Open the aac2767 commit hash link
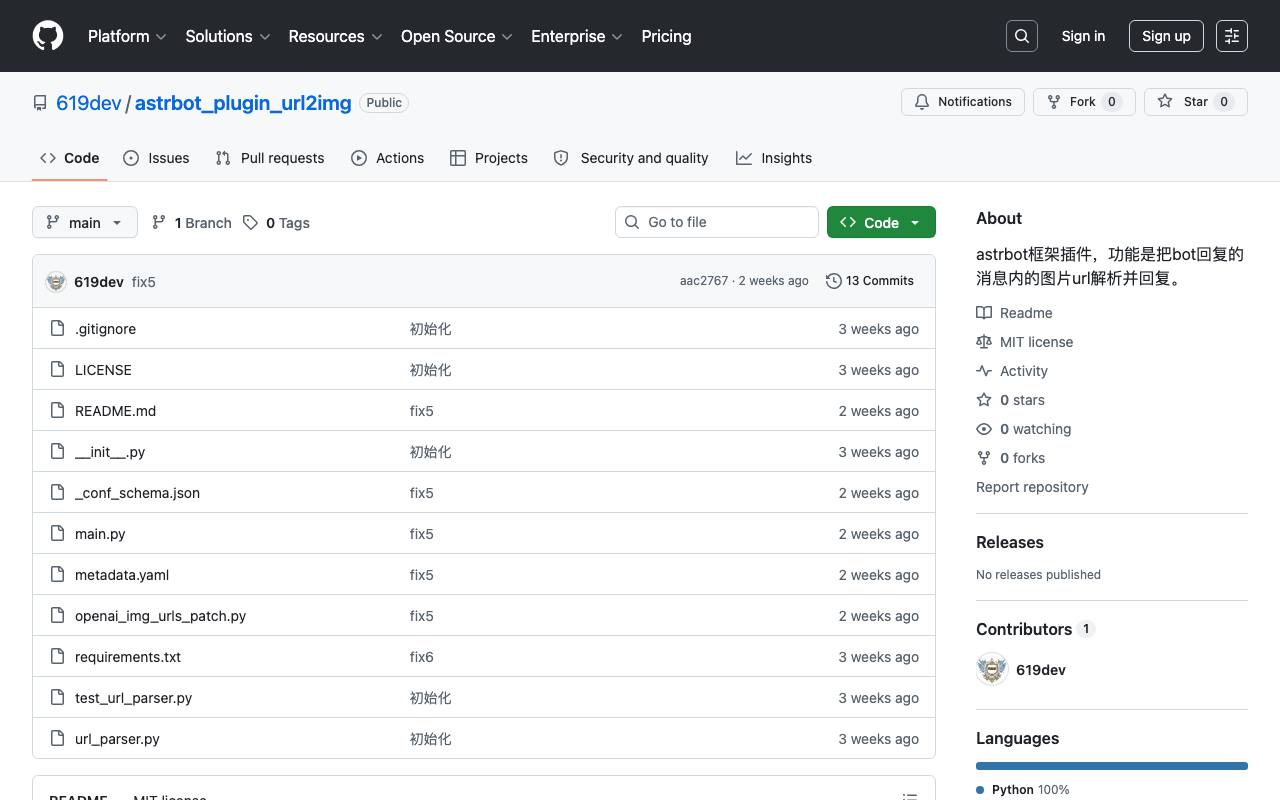 (704, 281)
